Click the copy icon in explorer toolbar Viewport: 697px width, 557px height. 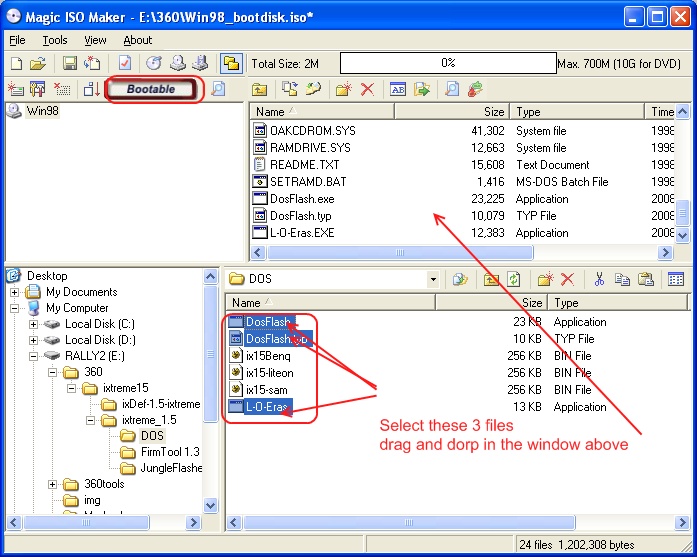[x=622, y=280]
